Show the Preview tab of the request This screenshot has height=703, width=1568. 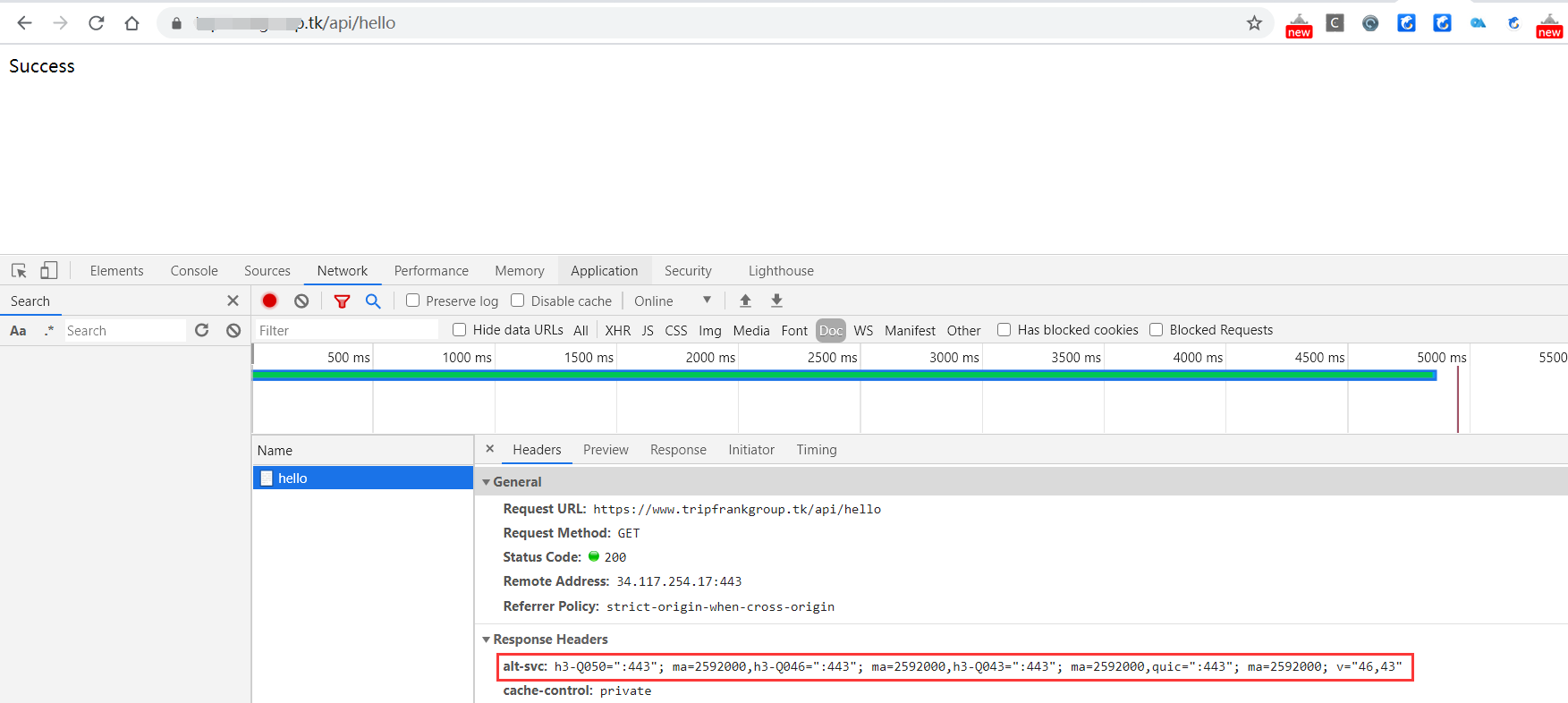pos(606,450)
